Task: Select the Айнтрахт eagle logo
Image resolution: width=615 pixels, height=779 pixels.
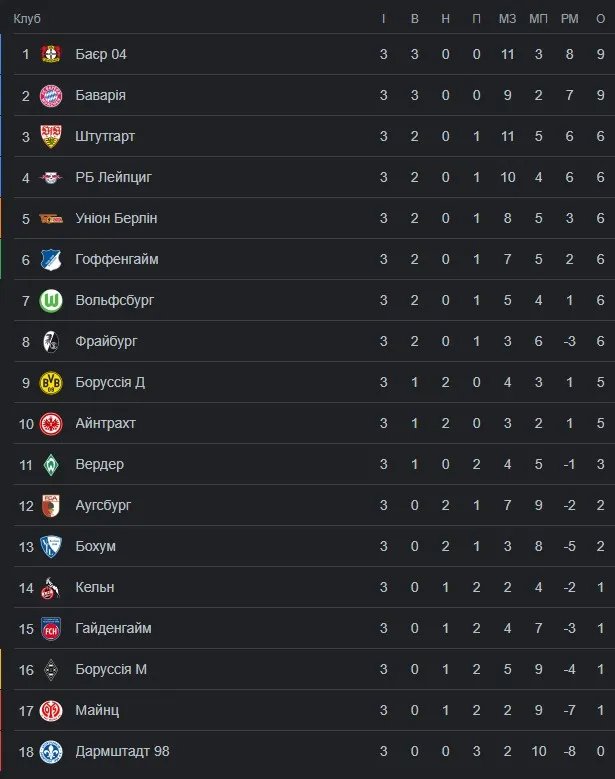Action: [x=51, y=423]
